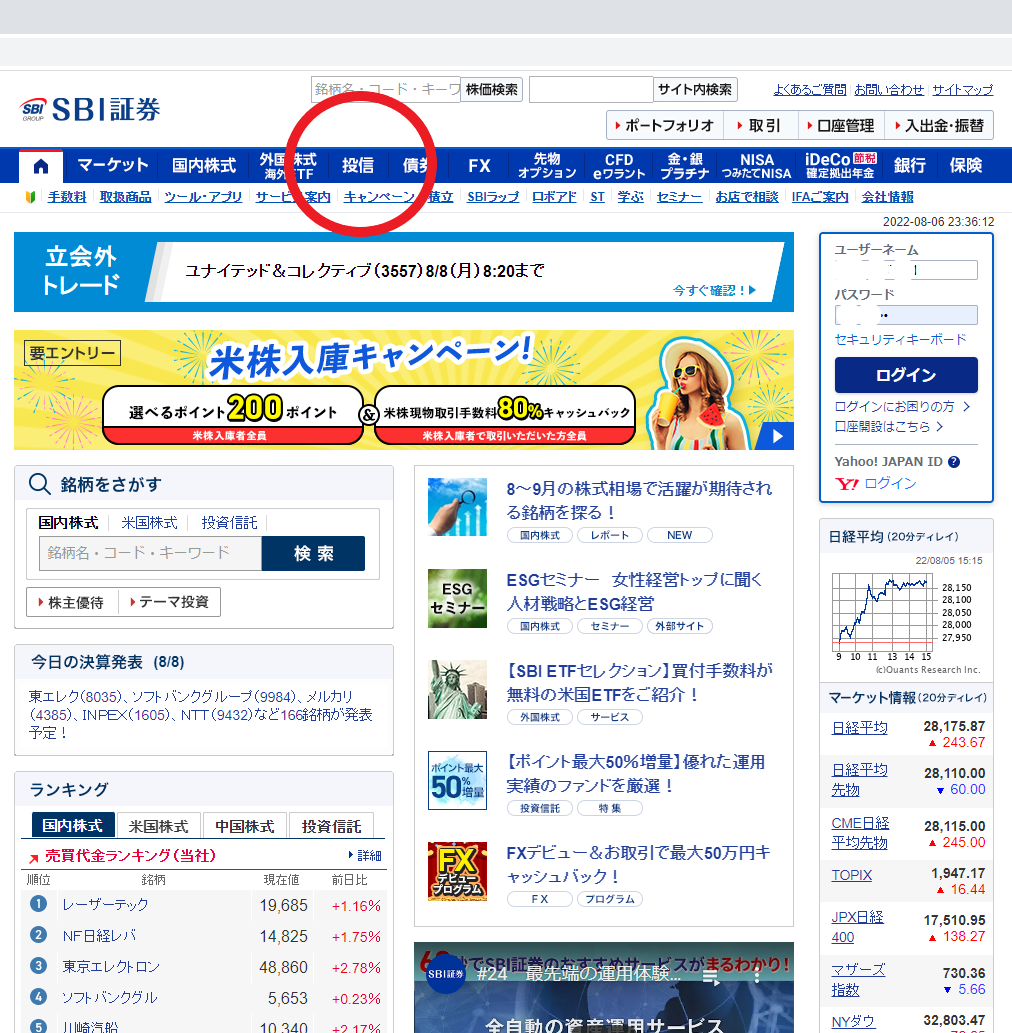Switch stock search to 米国株式 tab
Viewport: 1012px width, 1033px height.
coord(149,523)
